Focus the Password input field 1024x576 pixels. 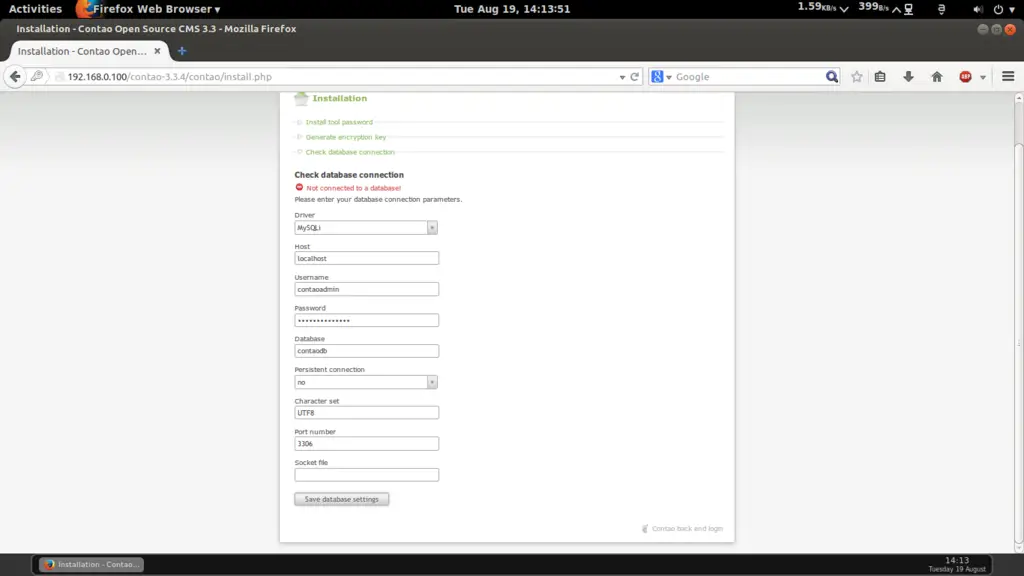[366, 320]
